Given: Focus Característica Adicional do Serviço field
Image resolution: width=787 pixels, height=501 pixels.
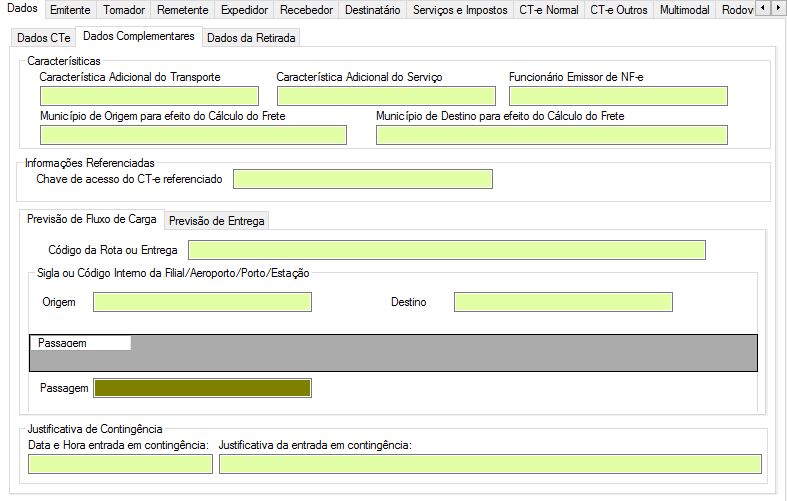Looking at the screenshot, I should point(386,96).
